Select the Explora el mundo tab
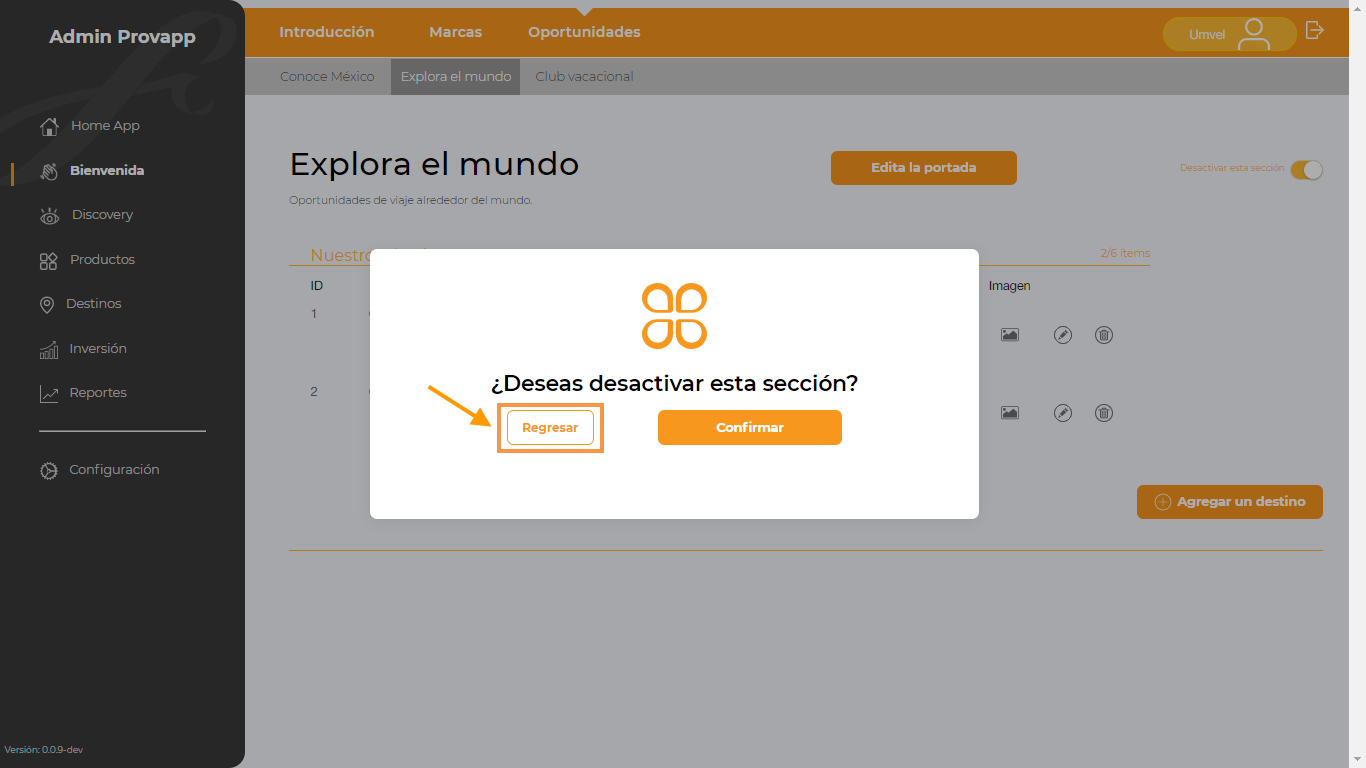 tap(456, 77)
